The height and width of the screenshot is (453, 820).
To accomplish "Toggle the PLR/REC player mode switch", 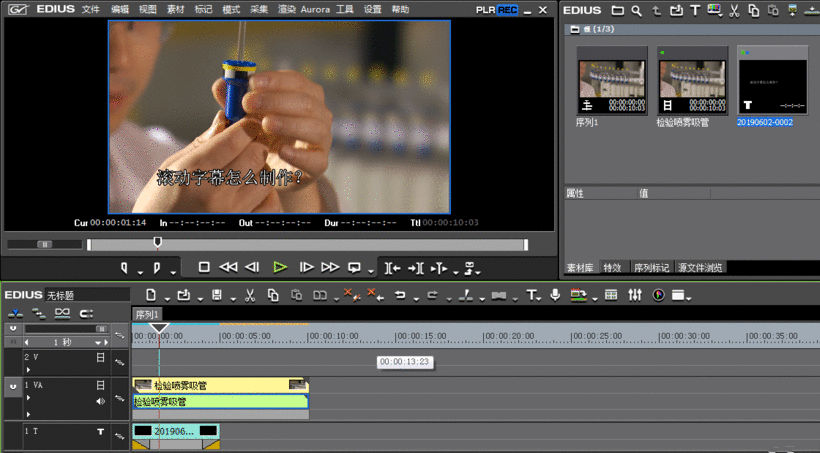I will 497,9.
